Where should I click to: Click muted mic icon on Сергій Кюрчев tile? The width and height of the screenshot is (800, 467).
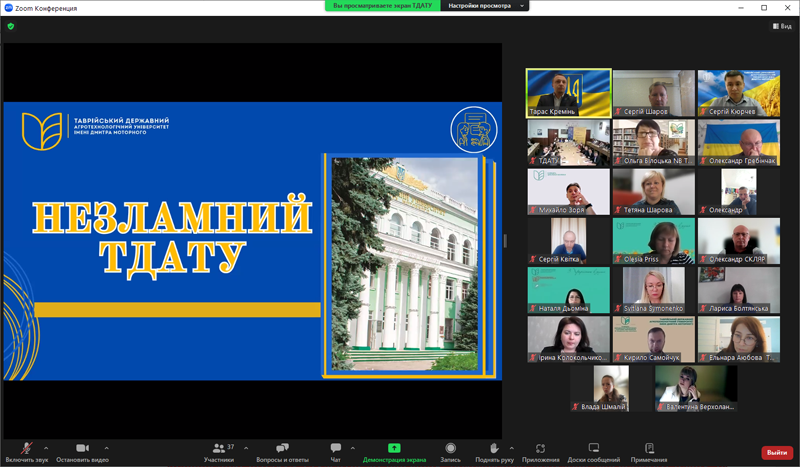point(703,111)
